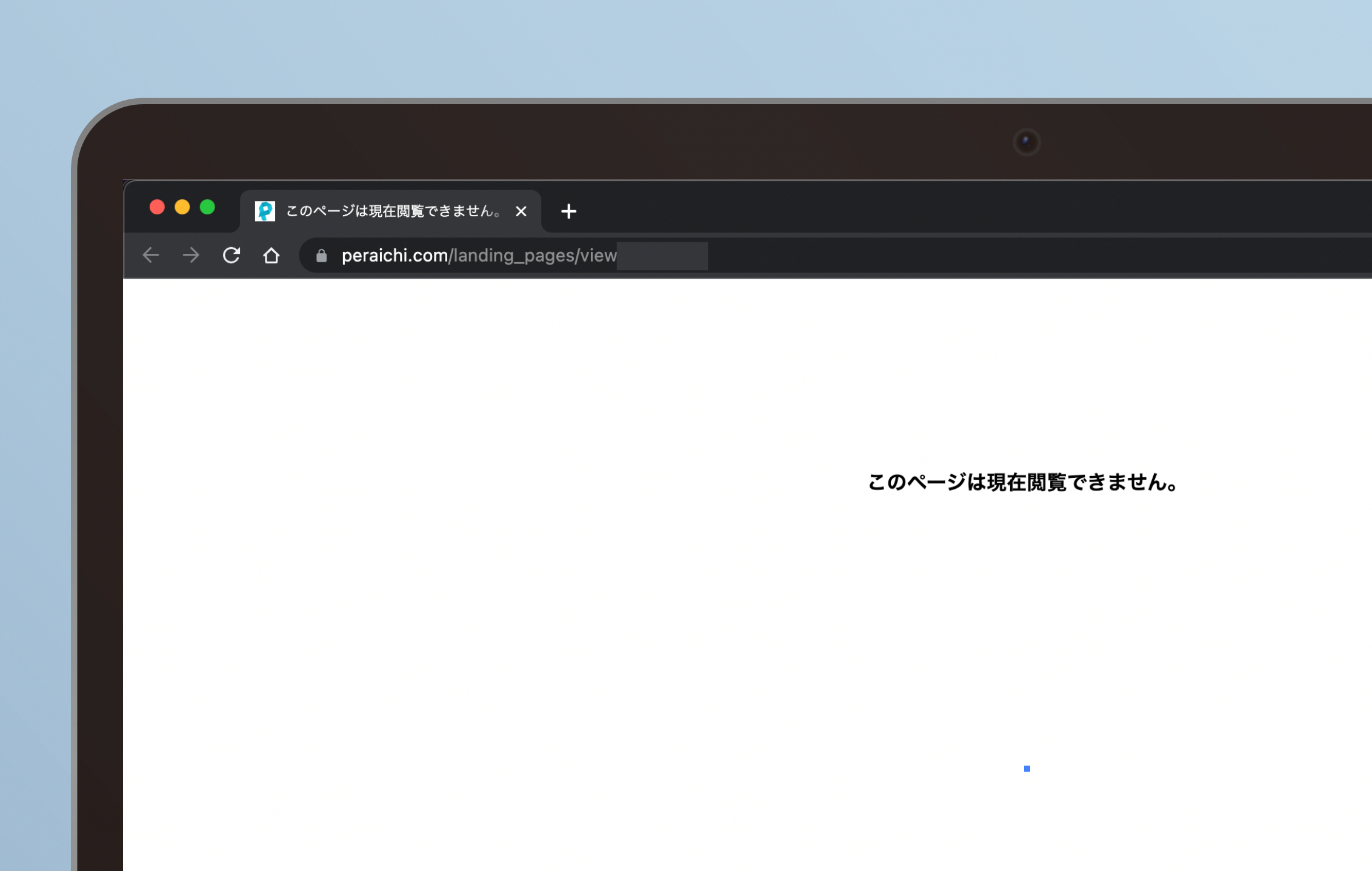Click the small blue square on the page

(x=1027, y=768)
